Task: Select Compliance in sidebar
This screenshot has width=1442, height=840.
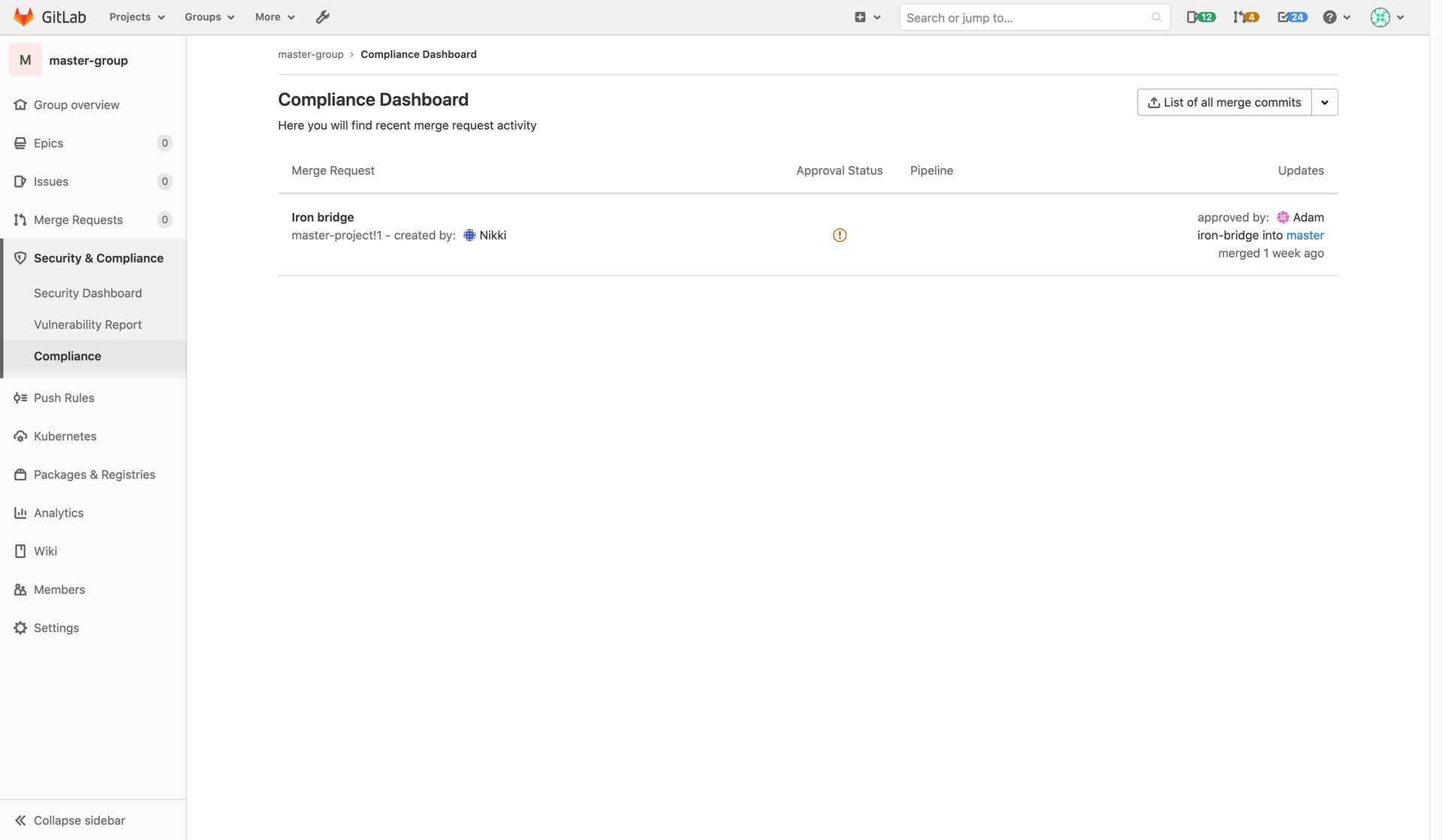Action: click(68, 356)
